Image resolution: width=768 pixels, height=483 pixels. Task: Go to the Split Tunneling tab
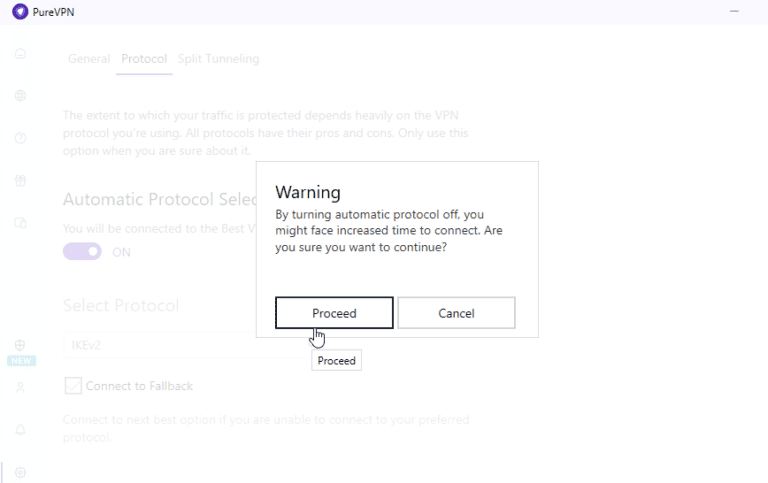click(218, 59)
